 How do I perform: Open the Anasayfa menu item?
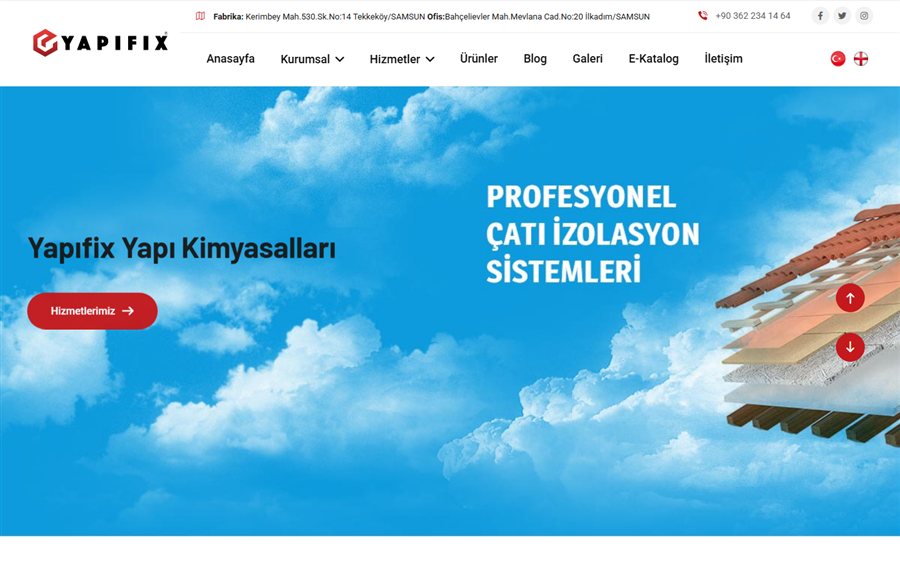pos(230,59)
